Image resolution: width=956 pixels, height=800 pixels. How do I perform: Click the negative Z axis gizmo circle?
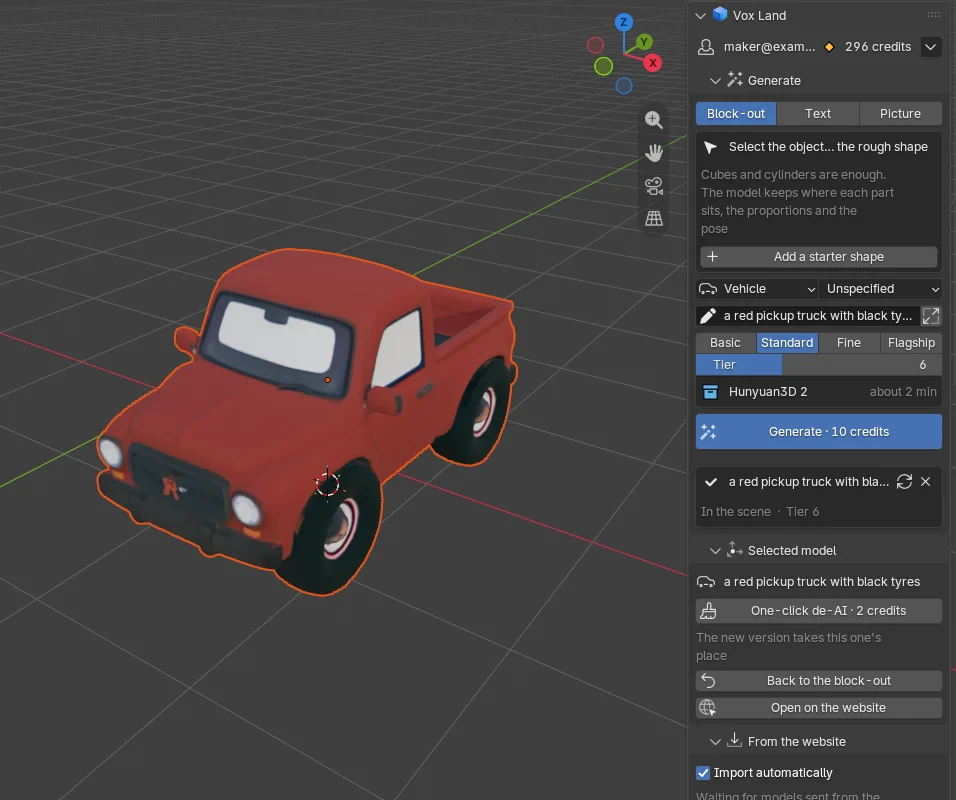pyautogui.click(x=623, y=86)
